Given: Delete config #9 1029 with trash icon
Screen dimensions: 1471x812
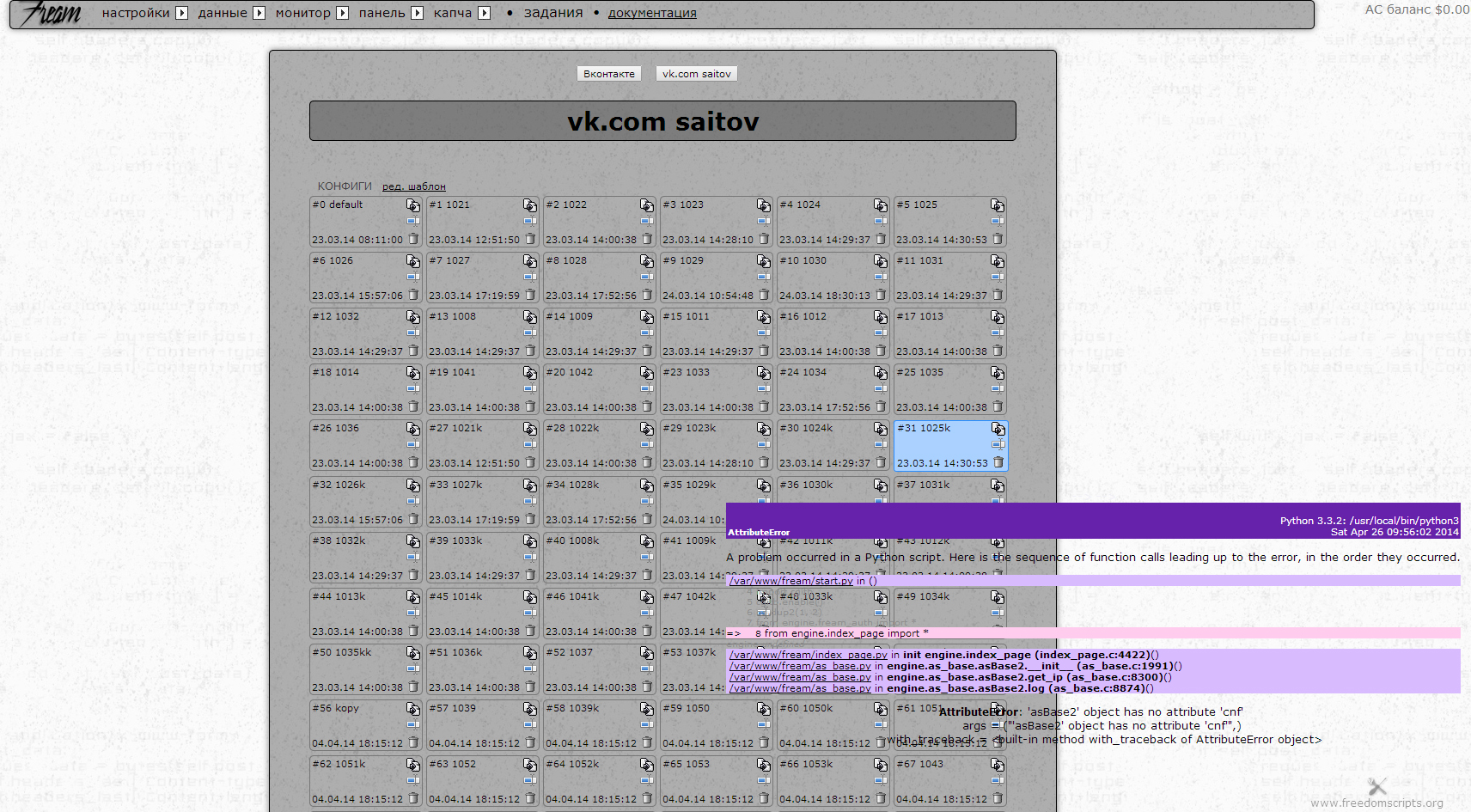Looking at the screenshot, I should pyautogui.click(x=764, y=295).
